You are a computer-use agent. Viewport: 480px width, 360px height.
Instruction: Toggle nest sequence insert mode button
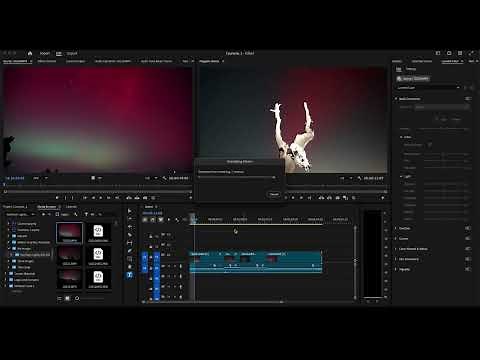click(145, 220)
